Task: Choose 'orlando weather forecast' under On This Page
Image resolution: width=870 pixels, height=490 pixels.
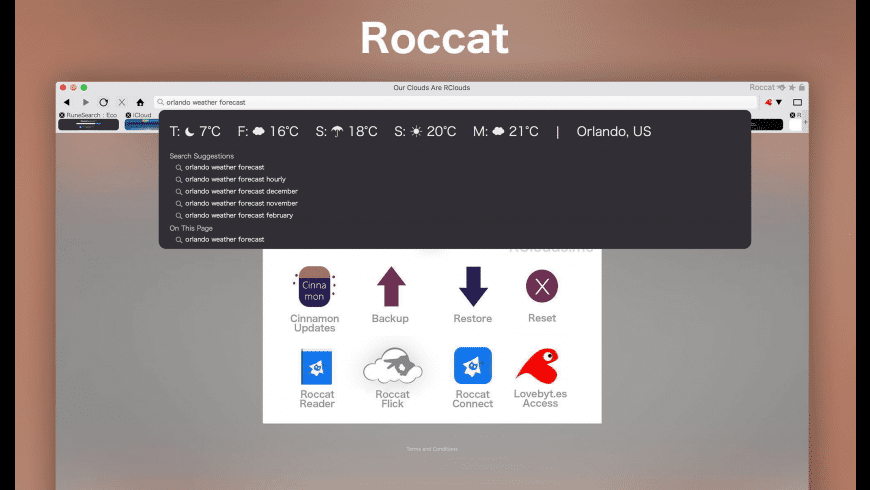Action: [x=225, y=240]
